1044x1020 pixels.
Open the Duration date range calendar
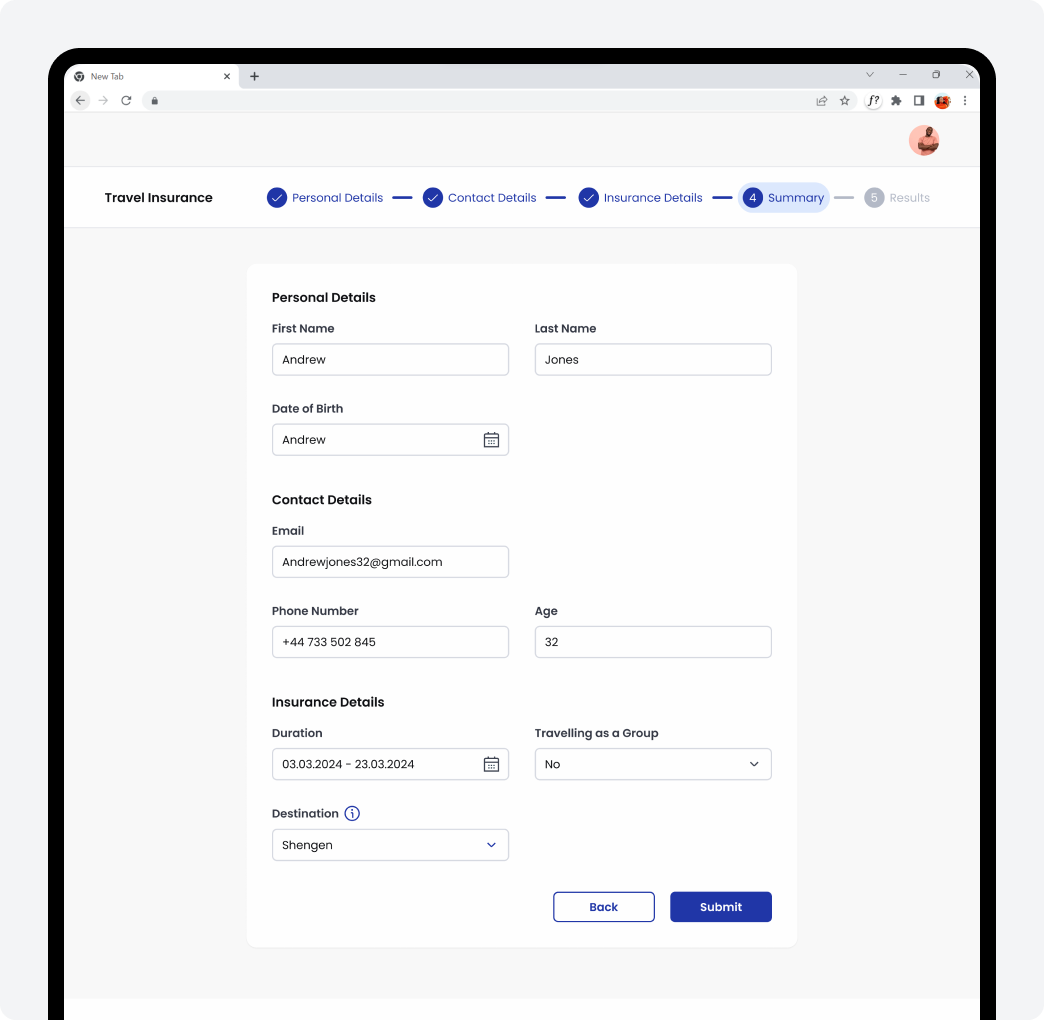[x=491, y=764]
